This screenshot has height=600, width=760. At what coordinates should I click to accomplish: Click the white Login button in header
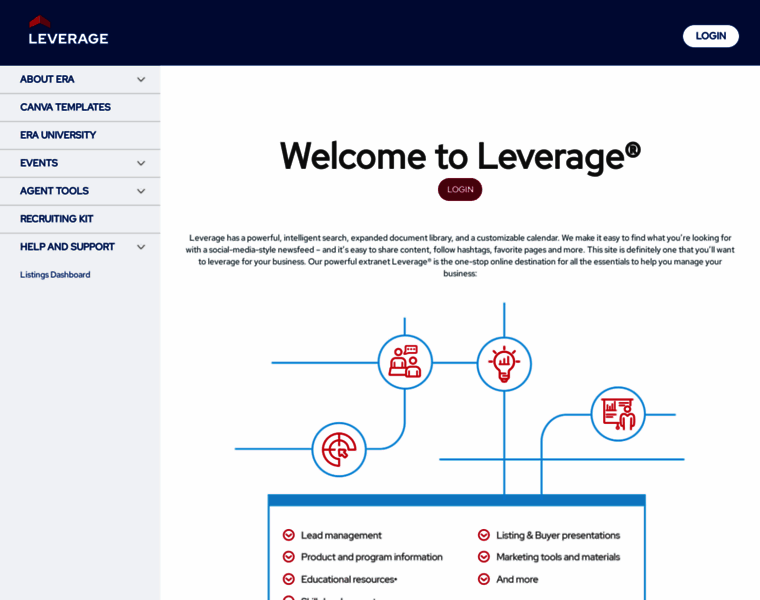[711, 36]
